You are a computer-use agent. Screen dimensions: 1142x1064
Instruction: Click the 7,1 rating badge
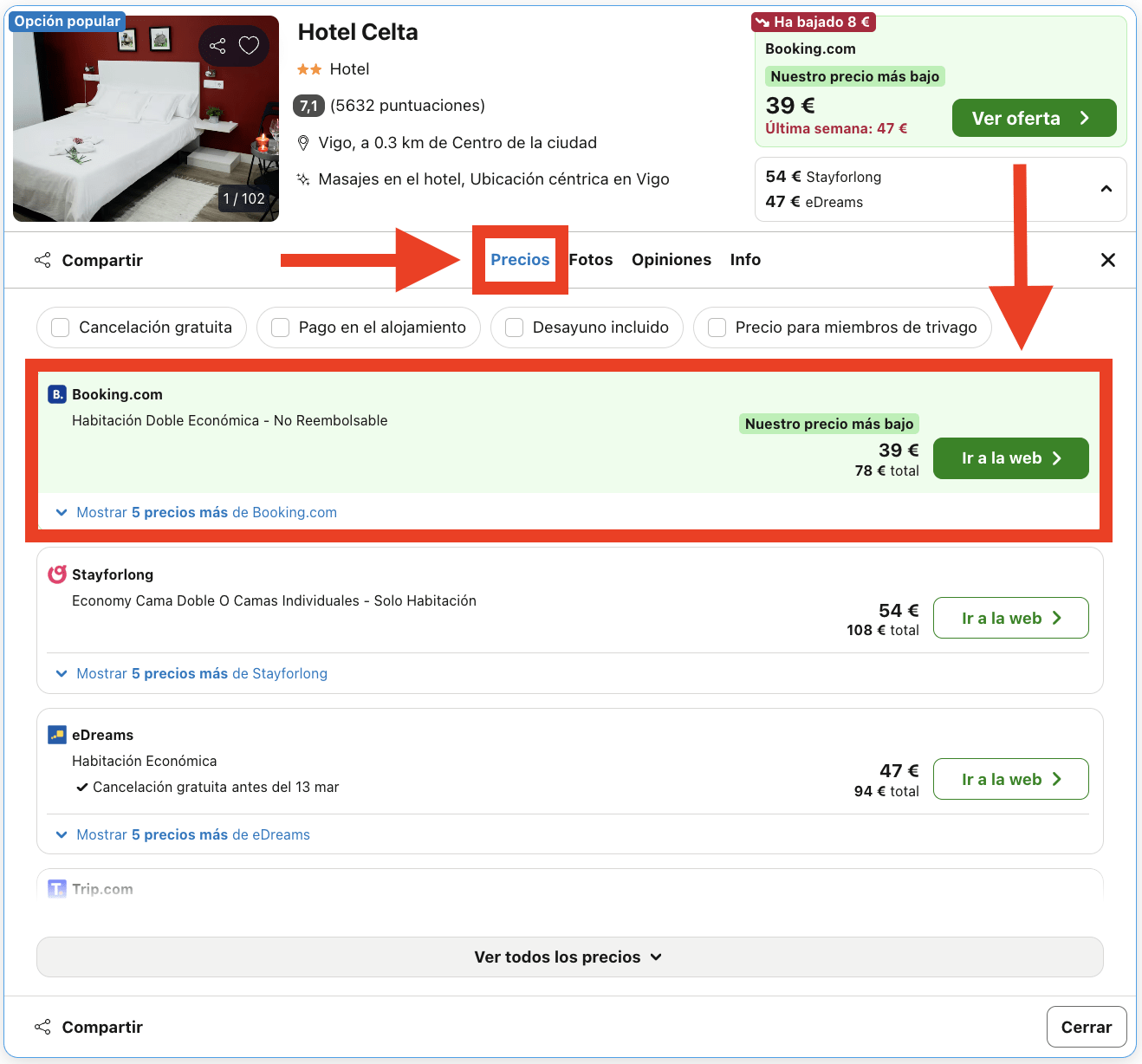[x=308, y=106]
